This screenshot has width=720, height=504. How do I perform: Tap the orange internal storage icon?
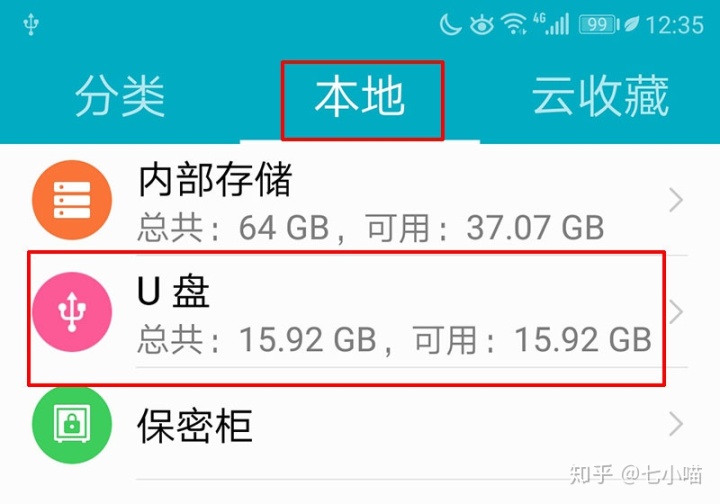tap(72, 200)
